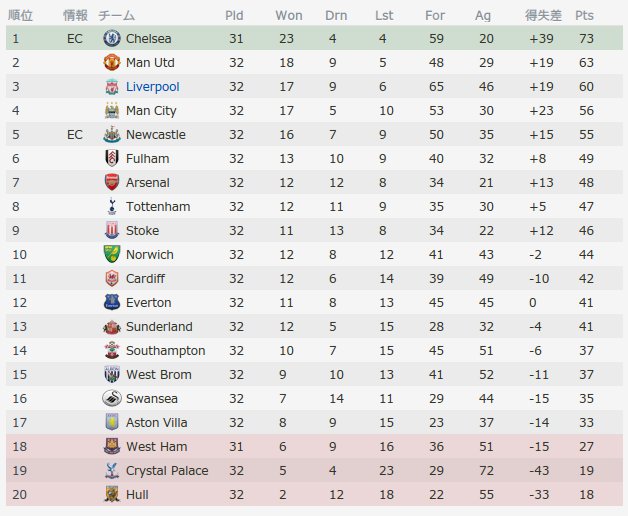Open the Norwich canary badge

112,254
